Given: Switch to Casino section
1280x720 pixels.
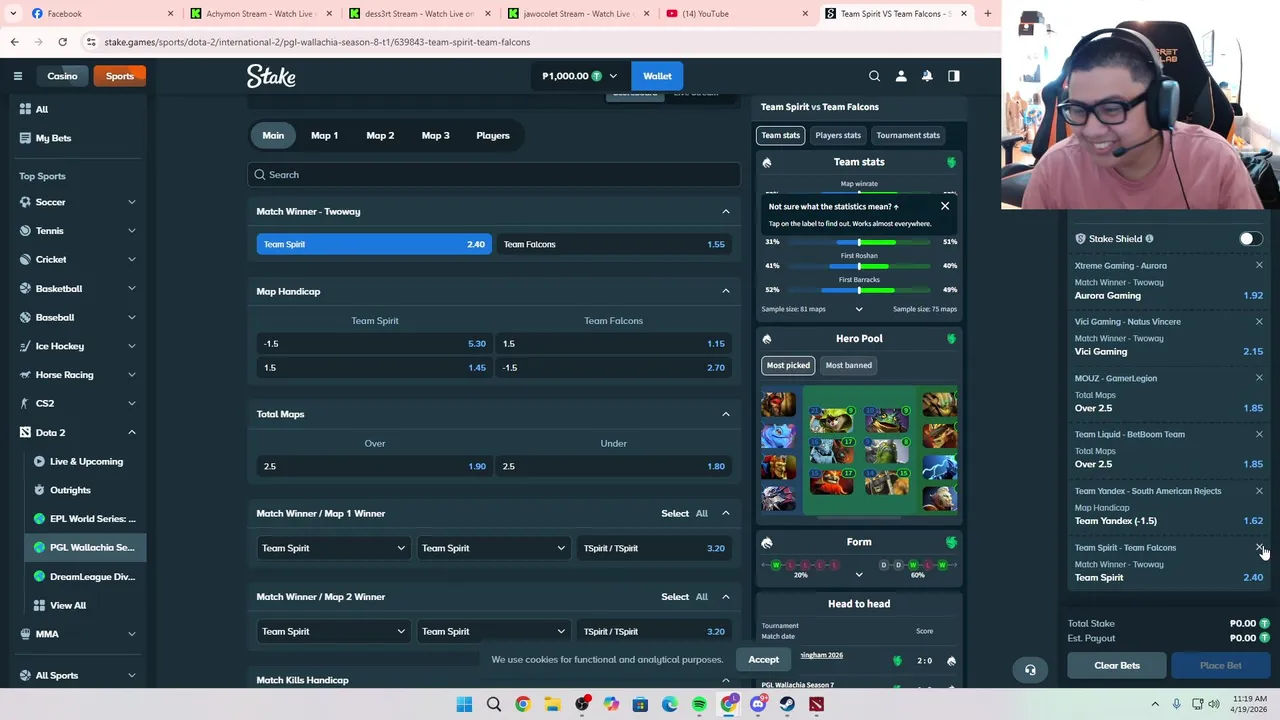Looking at the screenshot, I should [x=62, y=76].
